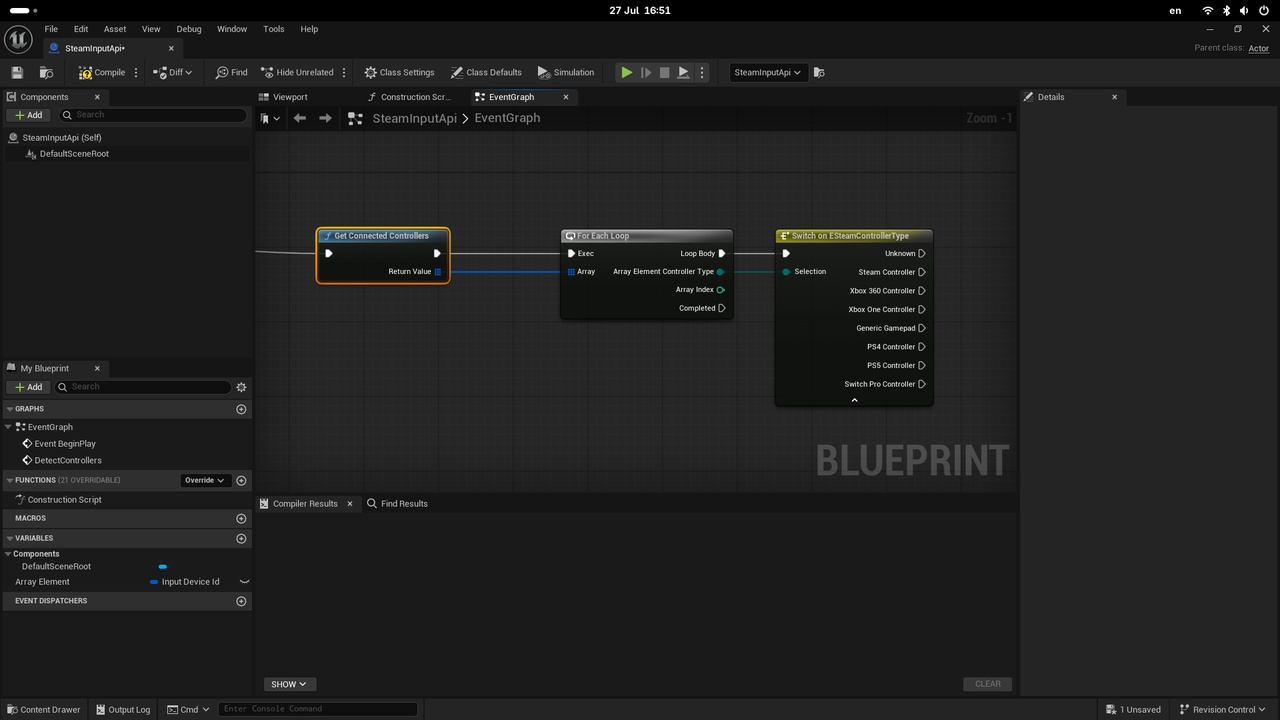Click the PS5 Controller exec output pin
The image size is (1280, 720).
pyautogui.click(x=922, y=366)
